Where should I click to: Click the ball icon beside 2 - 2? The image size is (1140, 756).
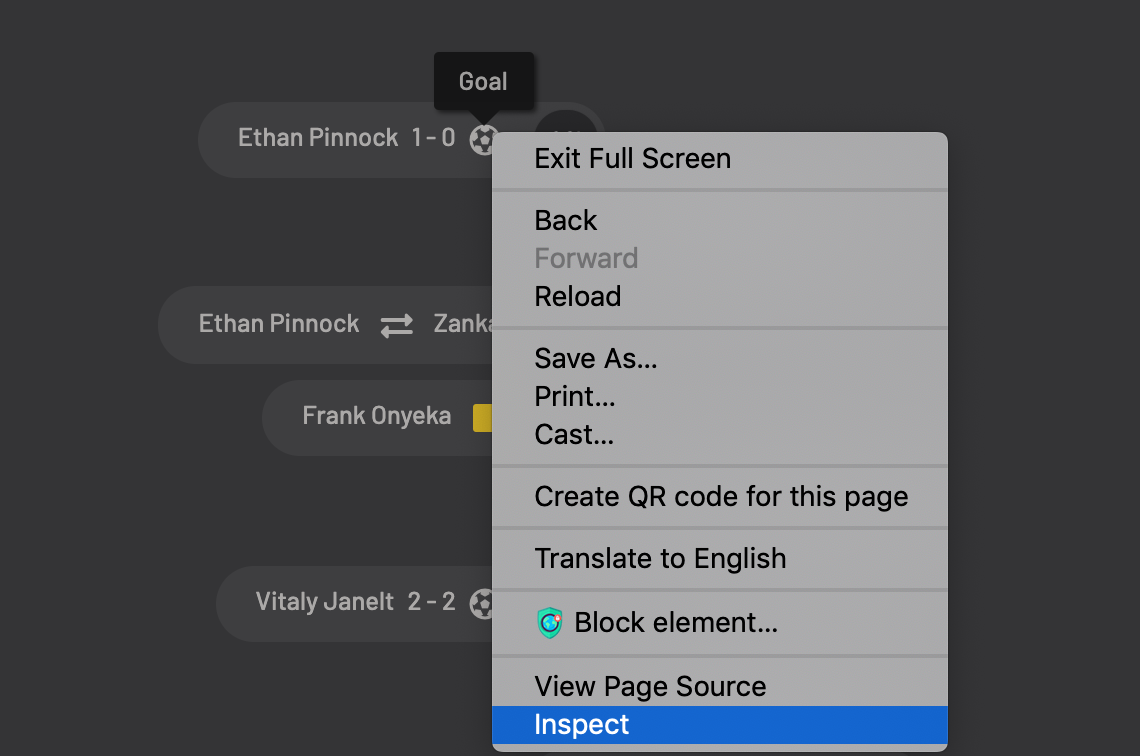click(x=481, y=603)
